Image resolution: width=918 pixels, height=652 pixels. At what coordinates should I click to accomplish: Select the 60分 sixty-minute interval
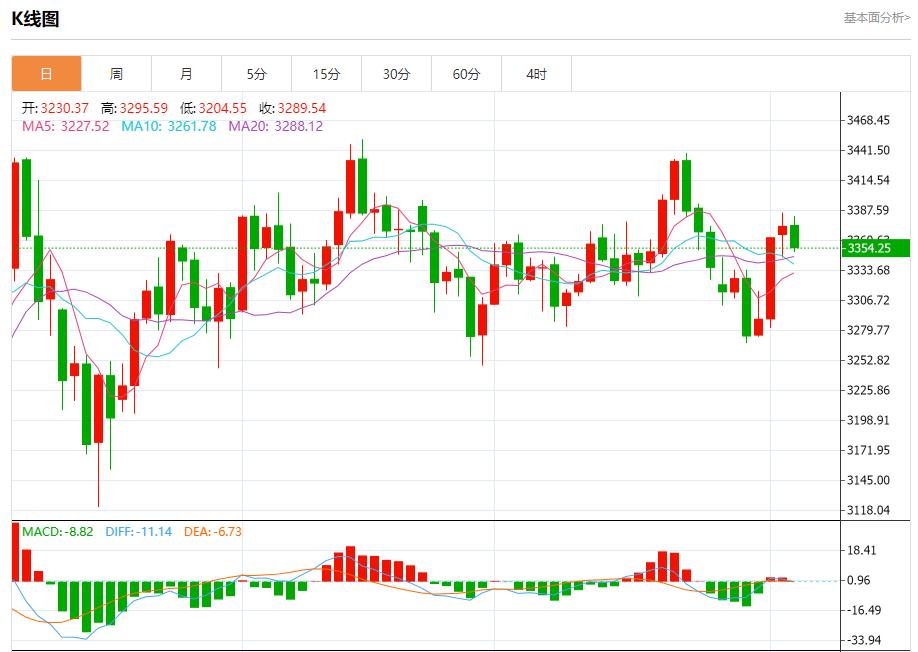[467, 73]
